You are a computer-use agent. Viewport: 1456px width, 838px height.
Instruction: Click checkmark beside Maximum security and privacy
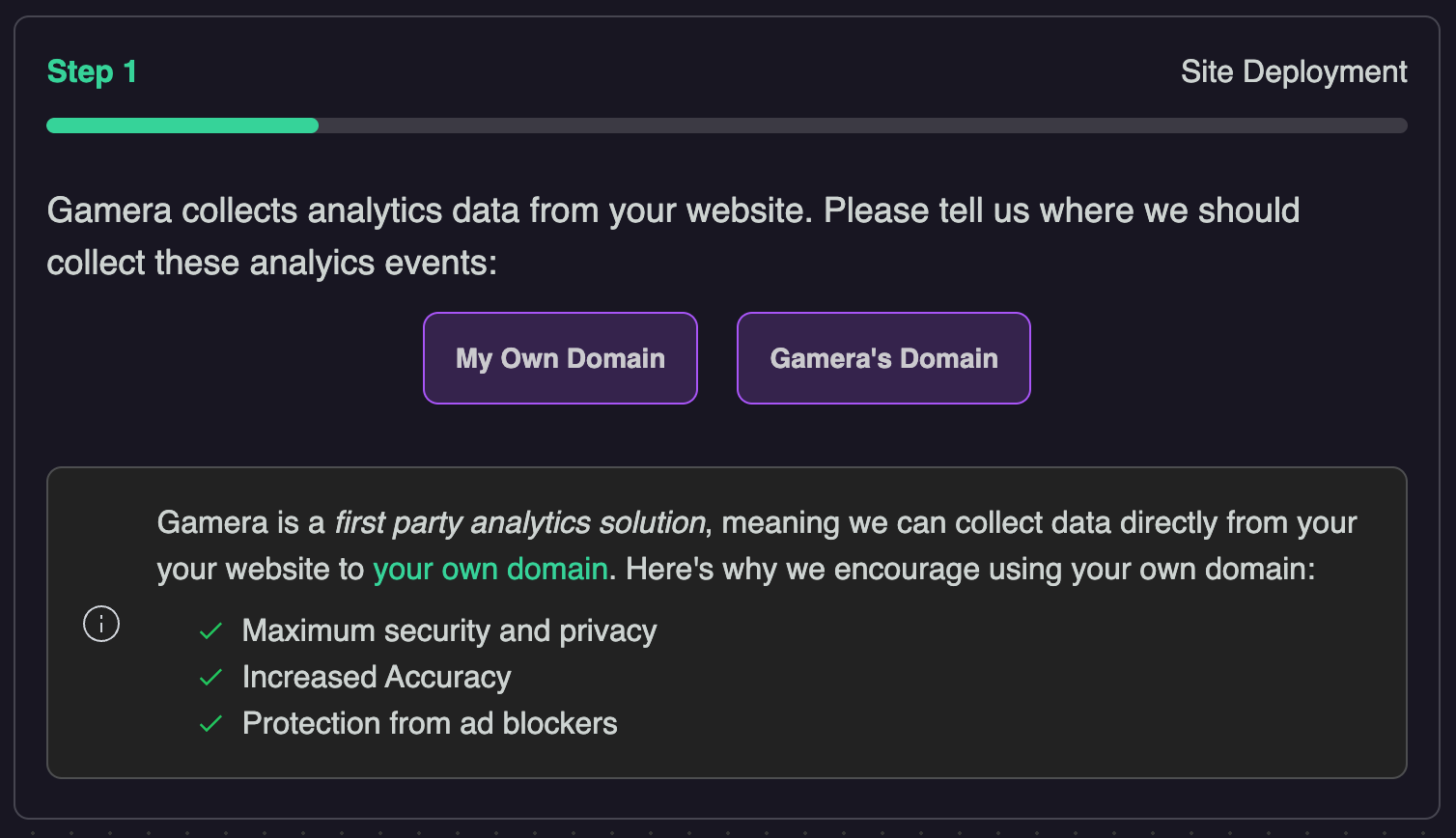pos(210,631)
